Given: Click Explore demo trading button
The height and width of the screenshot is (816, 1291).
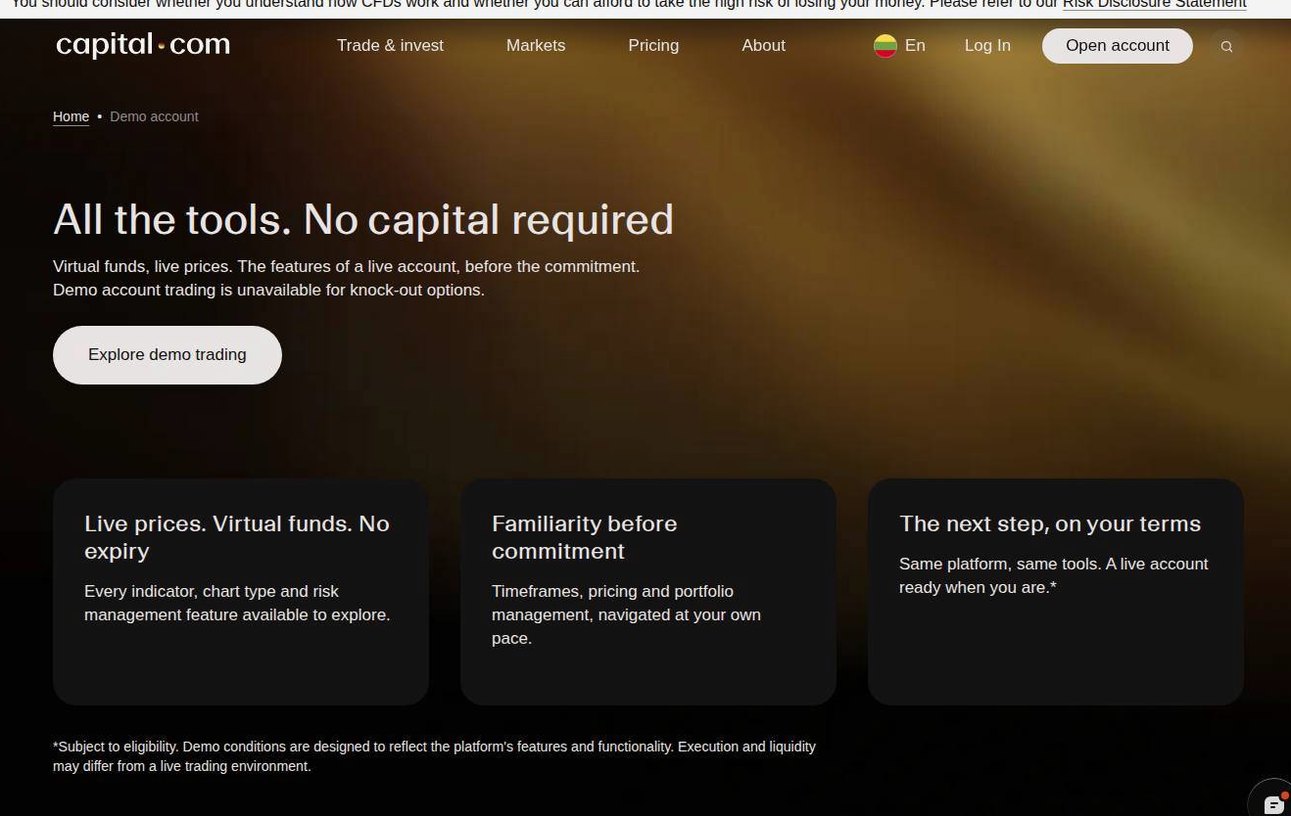Looking at the screenshot, I should coord(167,355).
